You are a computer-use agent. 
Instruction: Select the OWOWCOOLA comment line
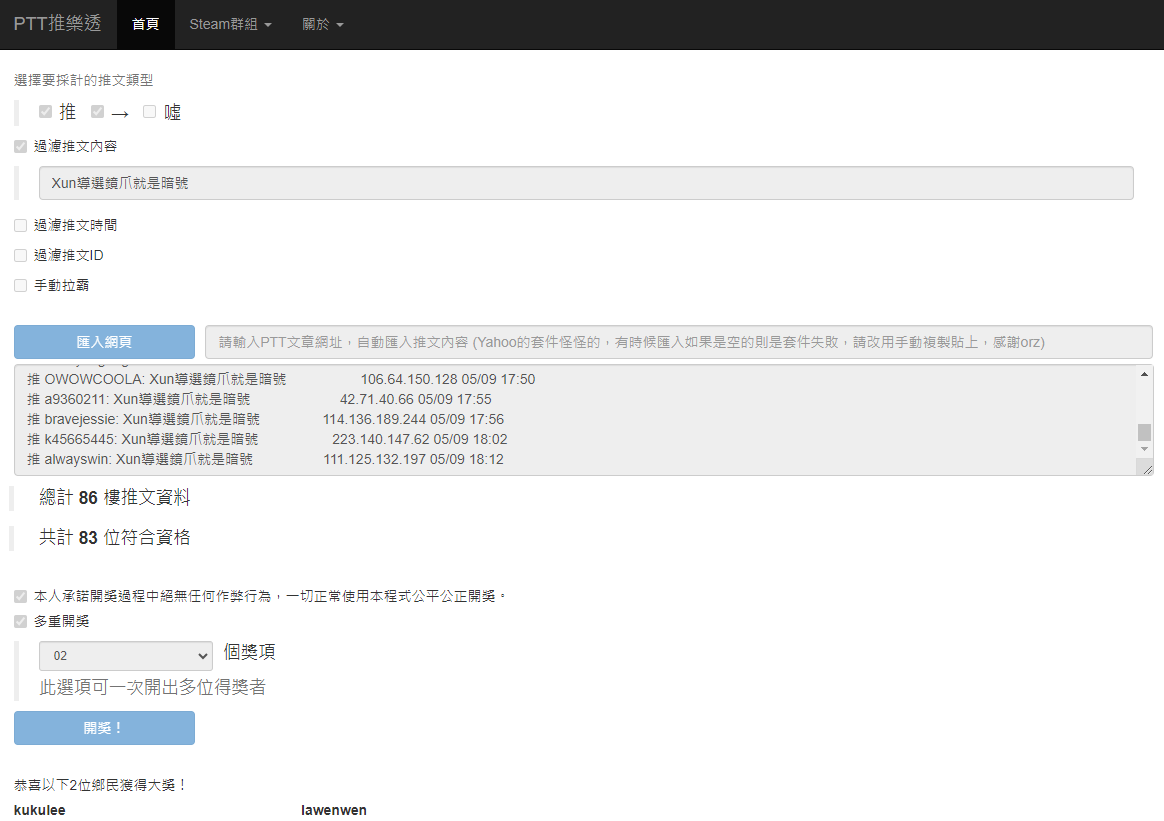281,379
